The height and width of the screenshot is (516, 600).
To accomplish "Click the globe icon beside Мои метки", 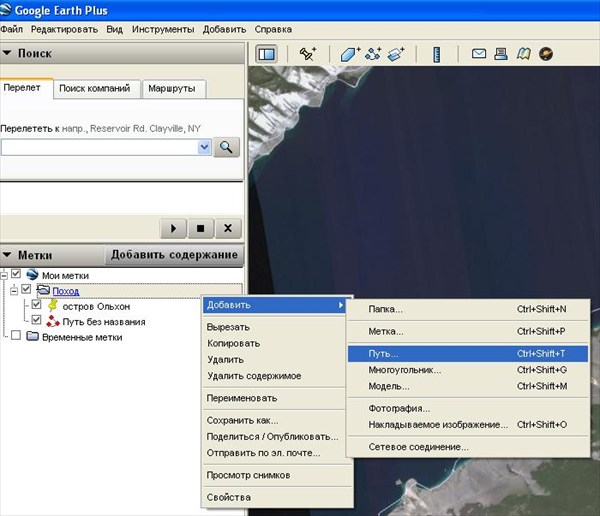I will pyautogui.click(x=32, y=274).
